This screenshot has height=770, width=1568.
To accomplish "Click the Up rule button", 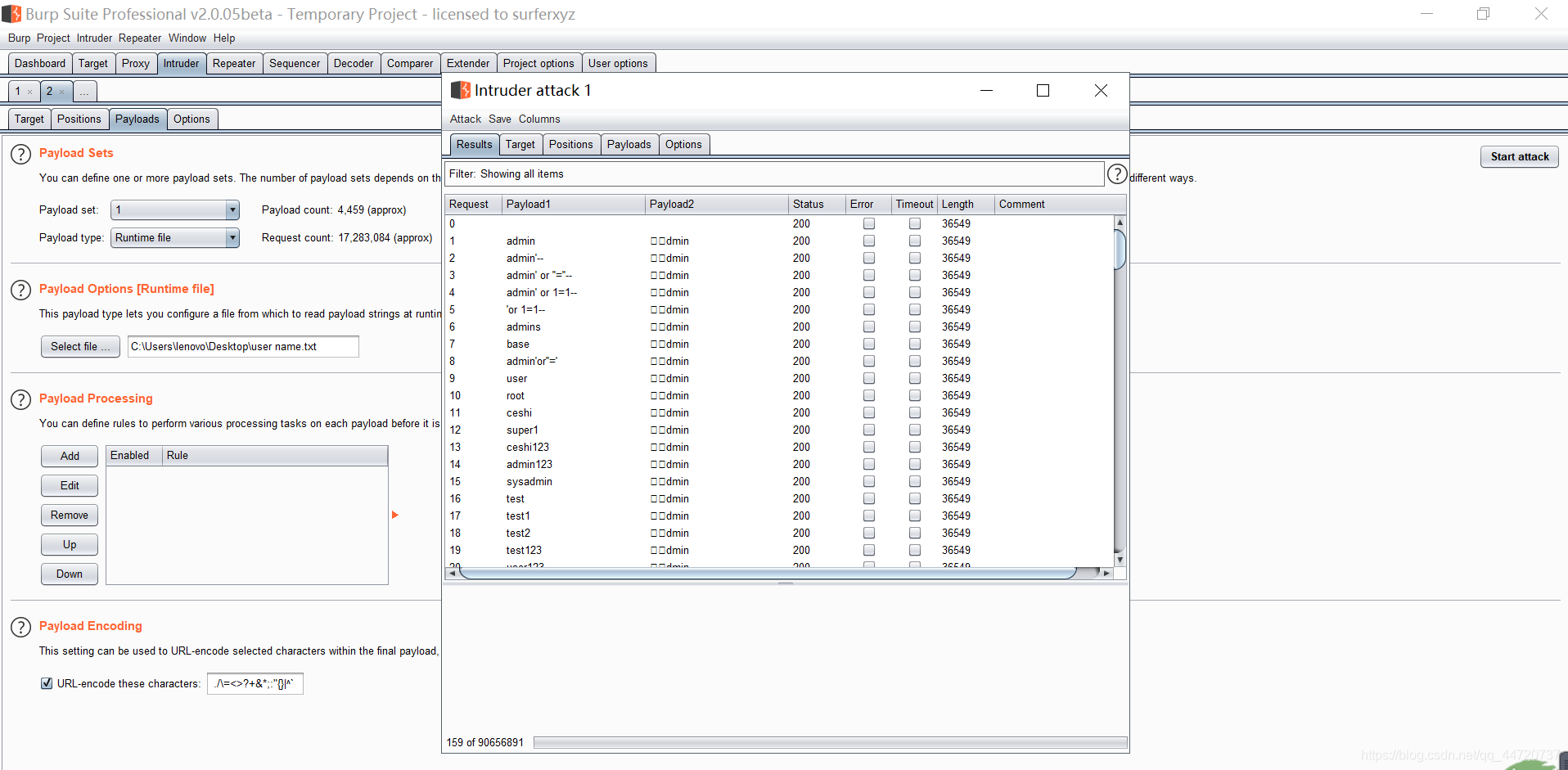I will coord(70,545).
